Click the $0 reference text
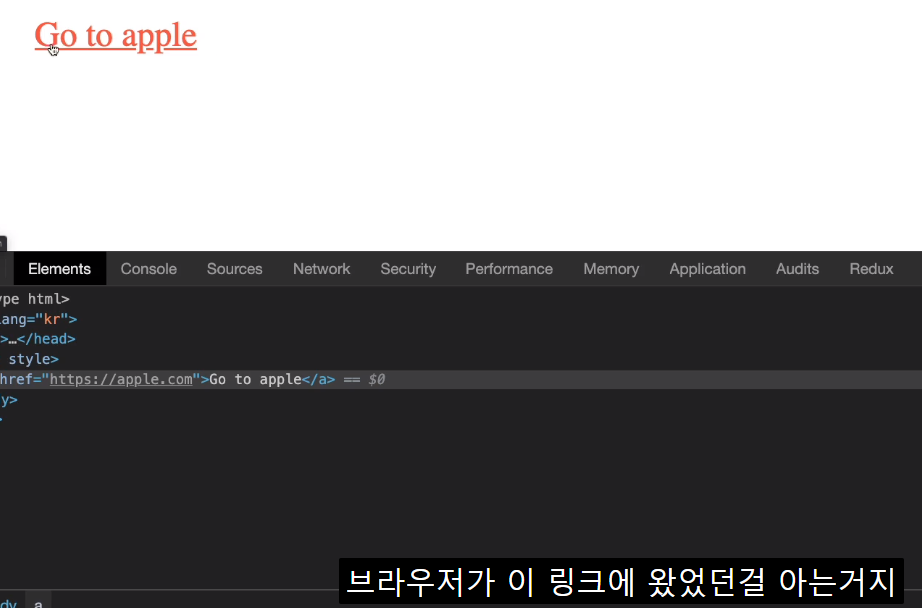 tap(377, 379)
